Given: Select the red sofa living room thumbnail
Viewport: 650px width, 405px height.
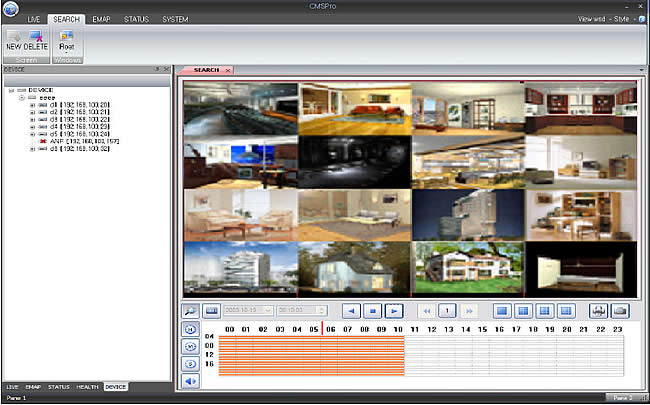Looking at the screenshot, I should click(x=354, y=109).
